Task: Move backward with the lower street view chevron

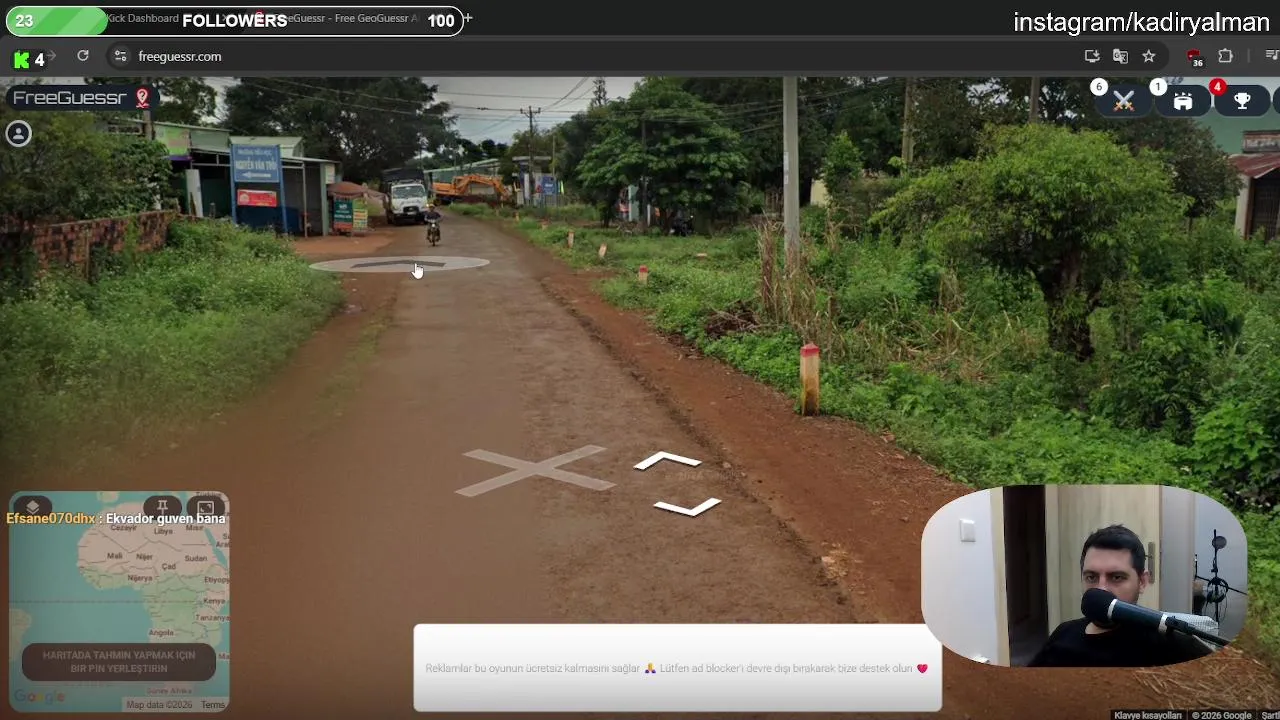Action: 687,507
